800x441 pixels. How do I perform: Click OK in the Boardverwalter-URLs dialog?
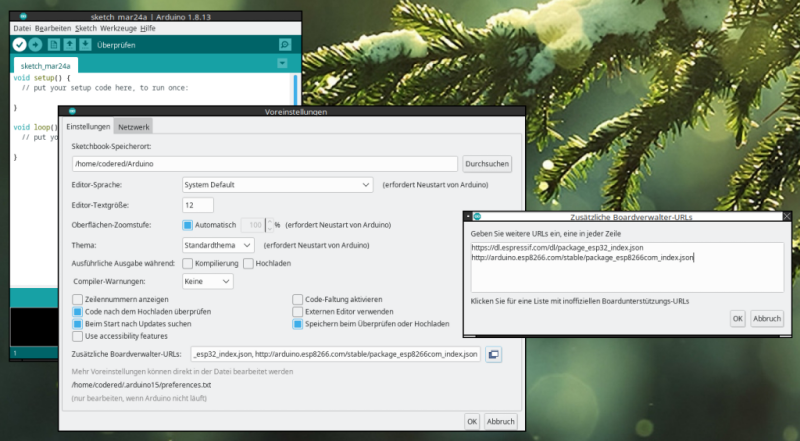[738, 318]
